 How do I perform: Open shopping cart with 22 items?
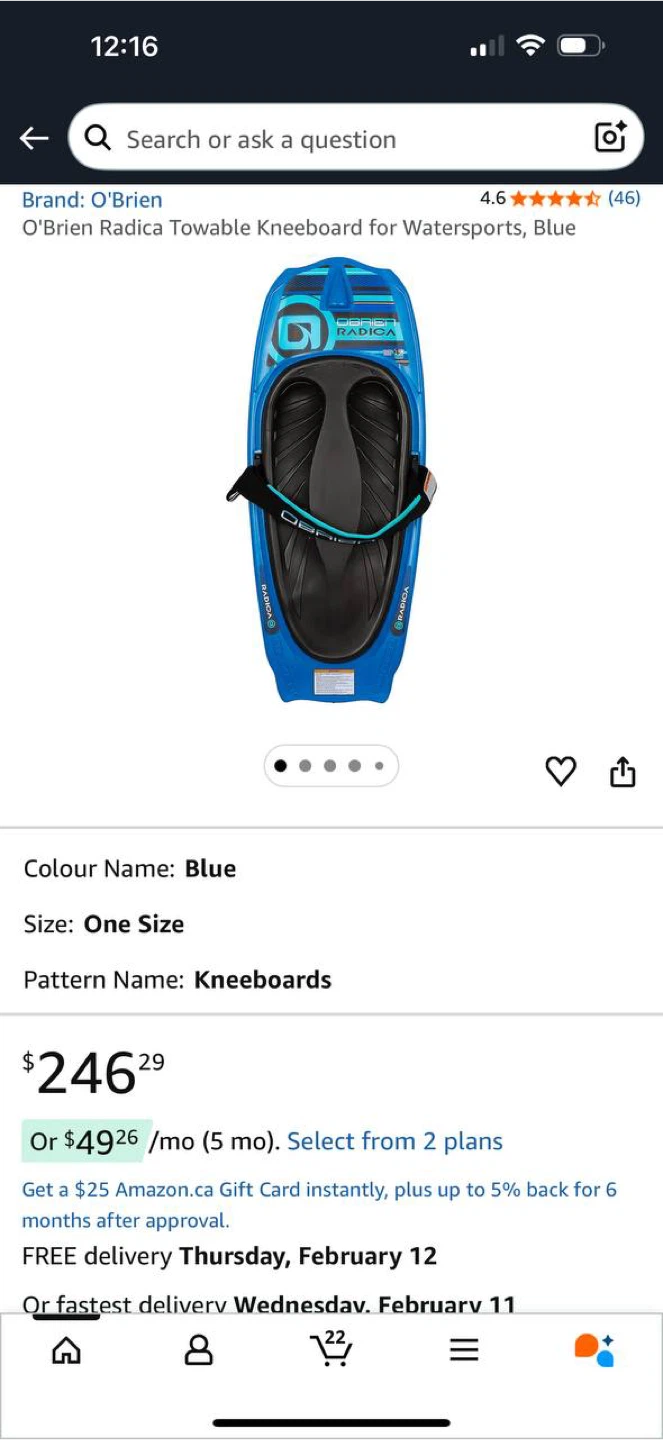[331, 1348]
